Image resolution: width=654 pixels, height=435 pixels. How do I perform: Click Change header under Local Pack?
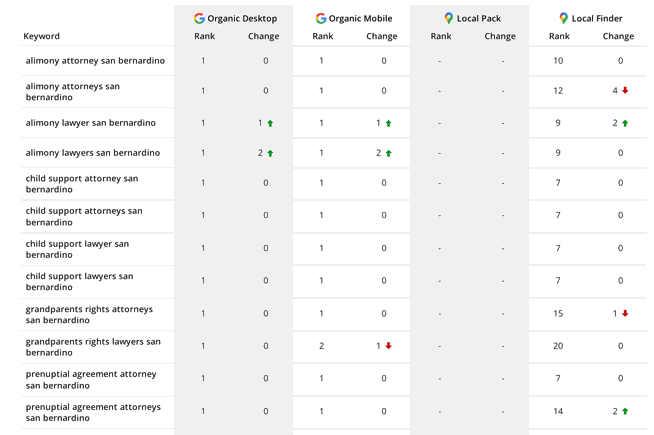[500, 36]
